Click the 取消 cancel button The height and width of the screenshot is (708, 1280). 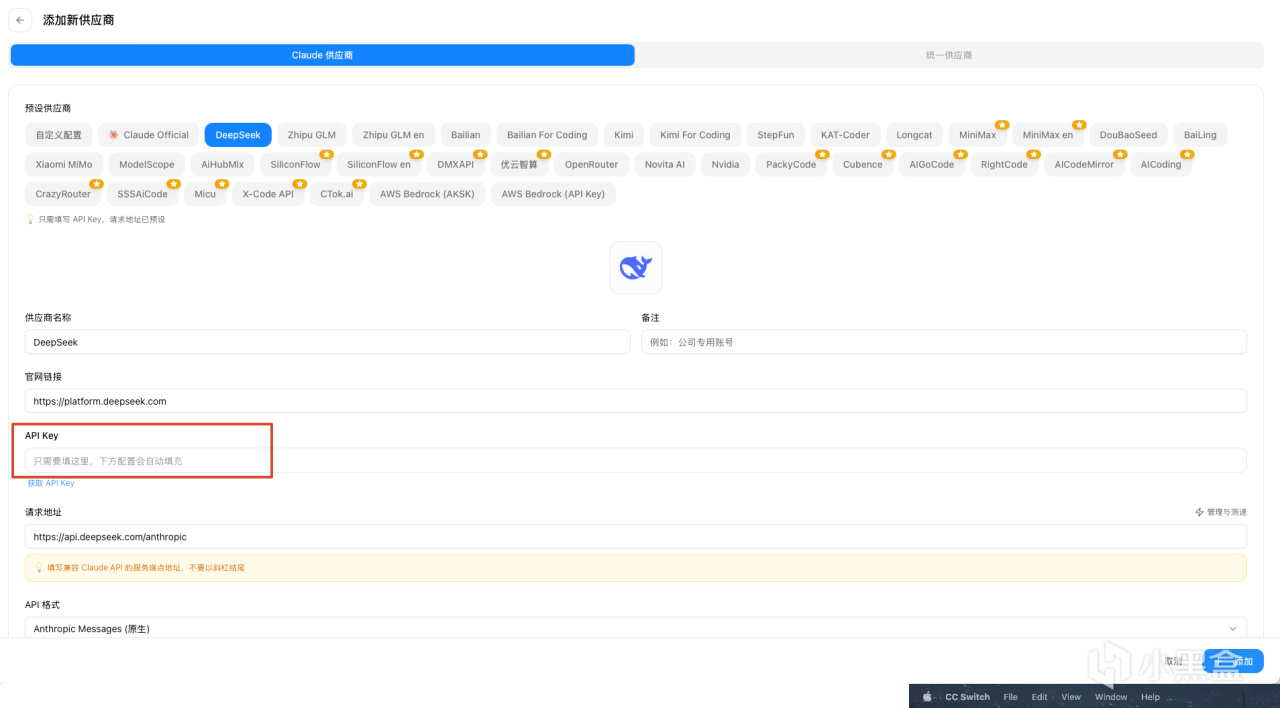[1174, 661]
